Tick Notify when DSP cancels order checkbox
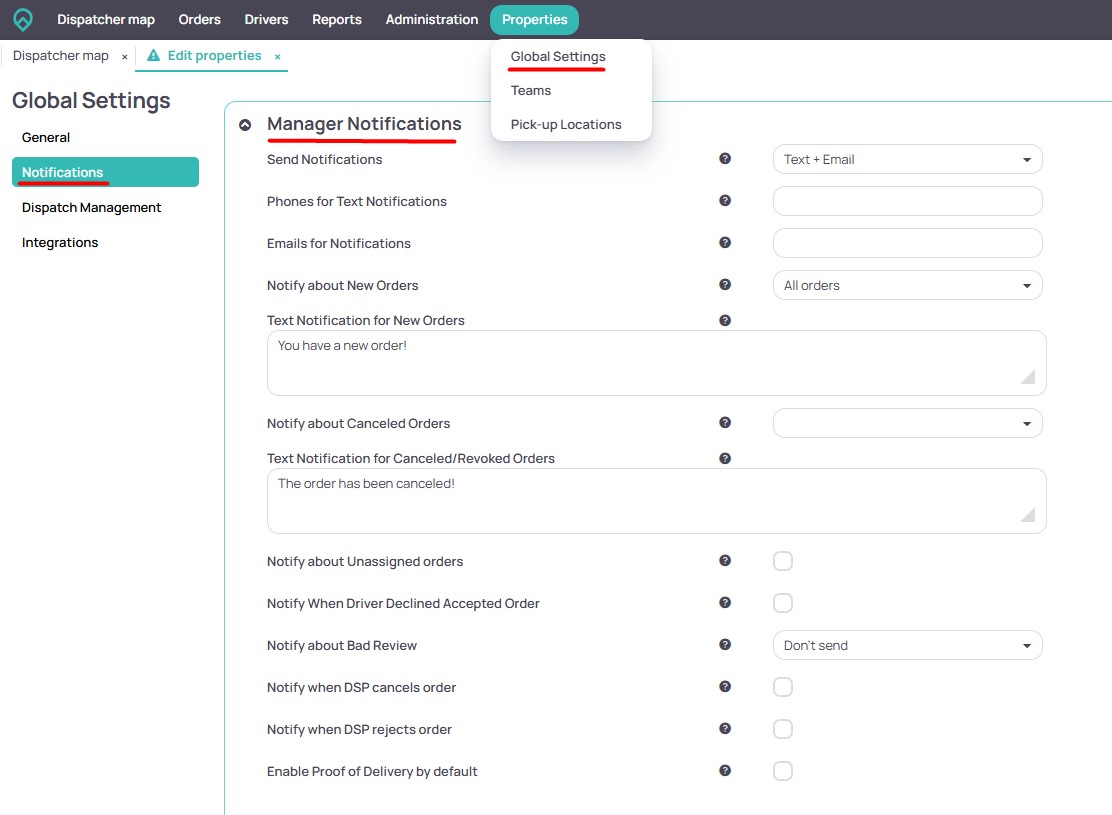This screenshot has width=1112, height=815. coord(783,687)
